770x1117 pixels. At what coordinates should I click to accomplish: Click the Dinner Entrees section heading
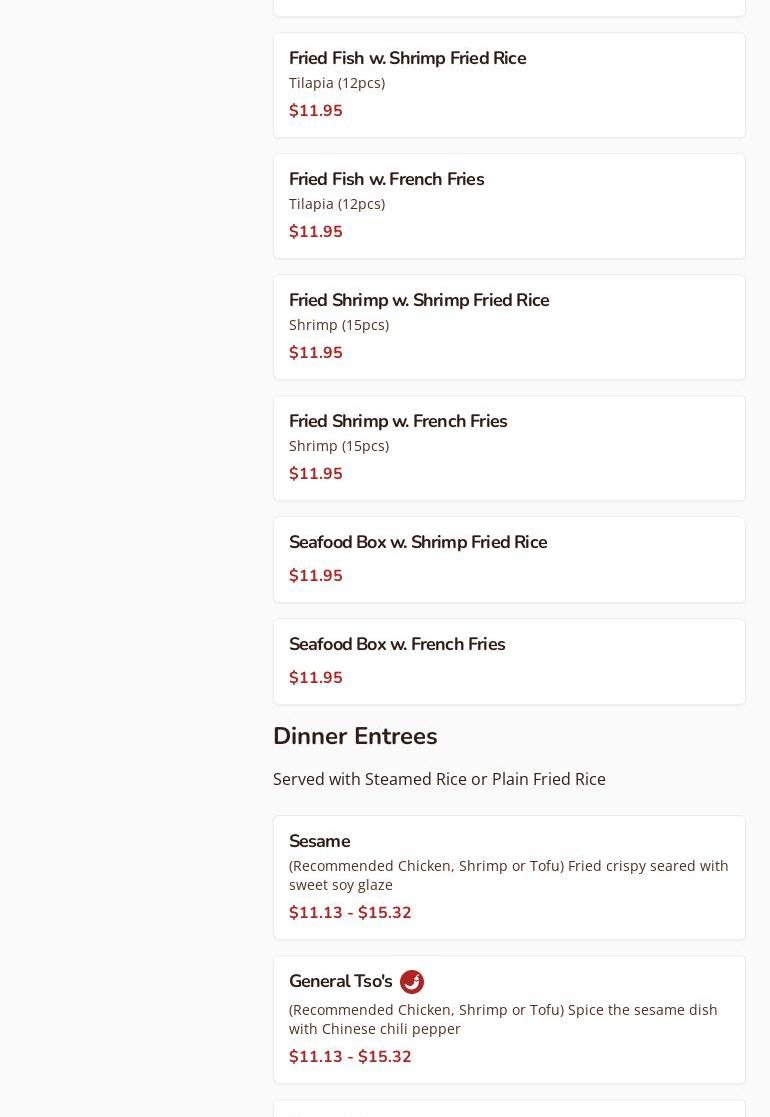pos(355,737)
